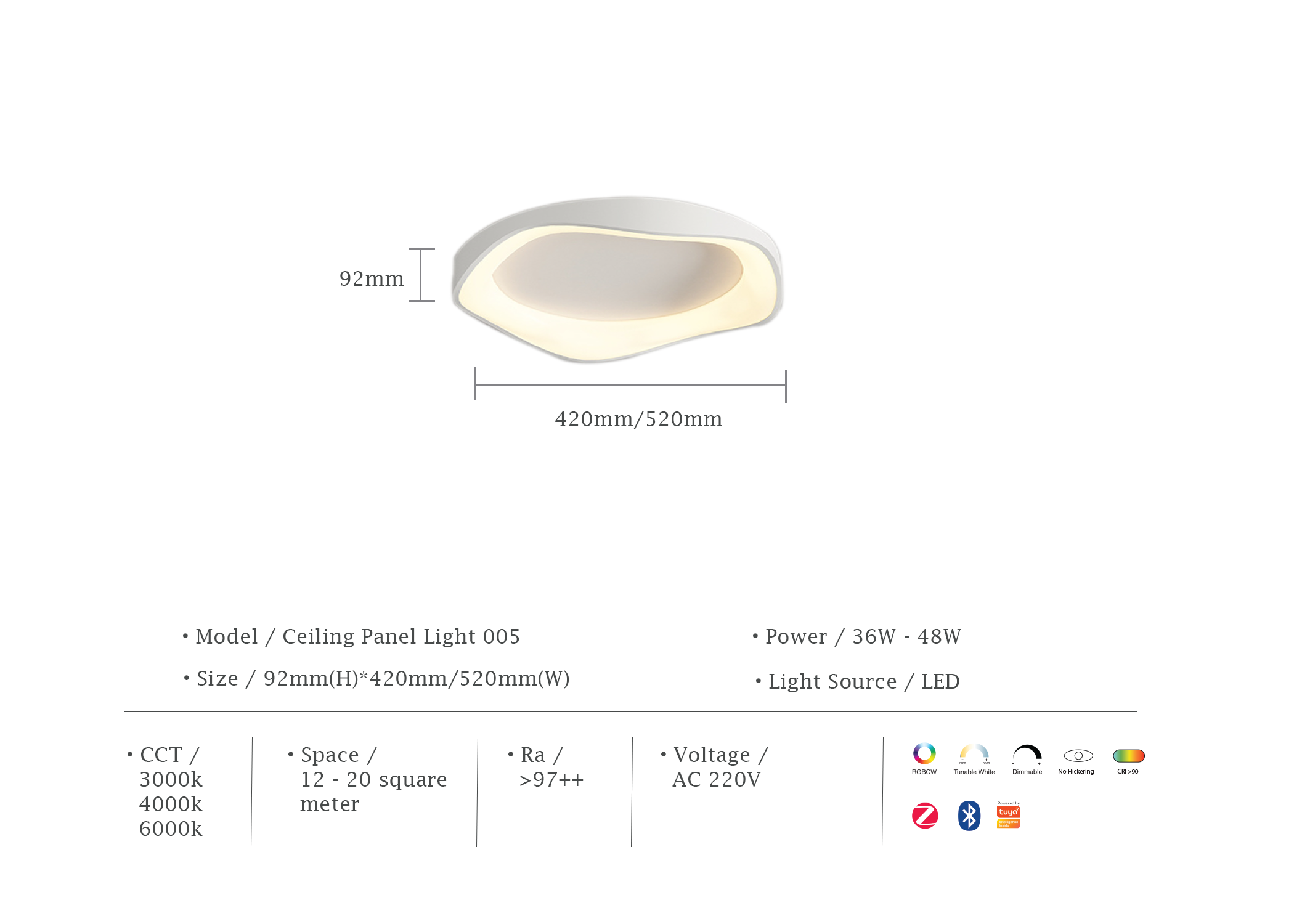Click the No Flickering eye icon
This screenshot has height=924, width=1294.
pyautogui.click(x=1078, y=756)
